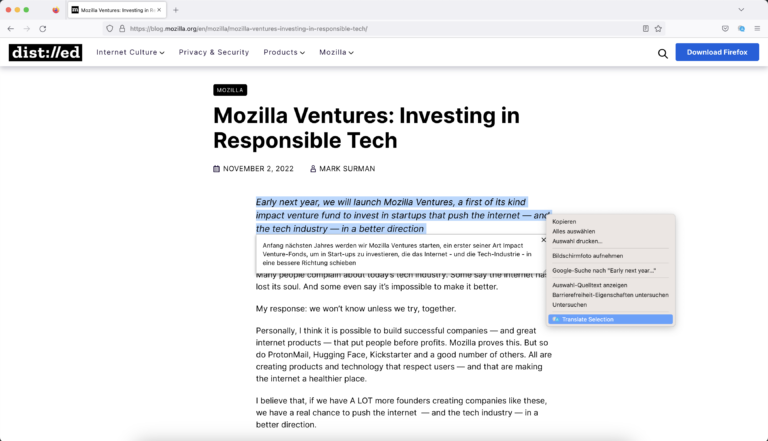Reload the page with the refresh icon
Image resolution: width=768 pixels, height=441 pixels.
coord(43,28)
